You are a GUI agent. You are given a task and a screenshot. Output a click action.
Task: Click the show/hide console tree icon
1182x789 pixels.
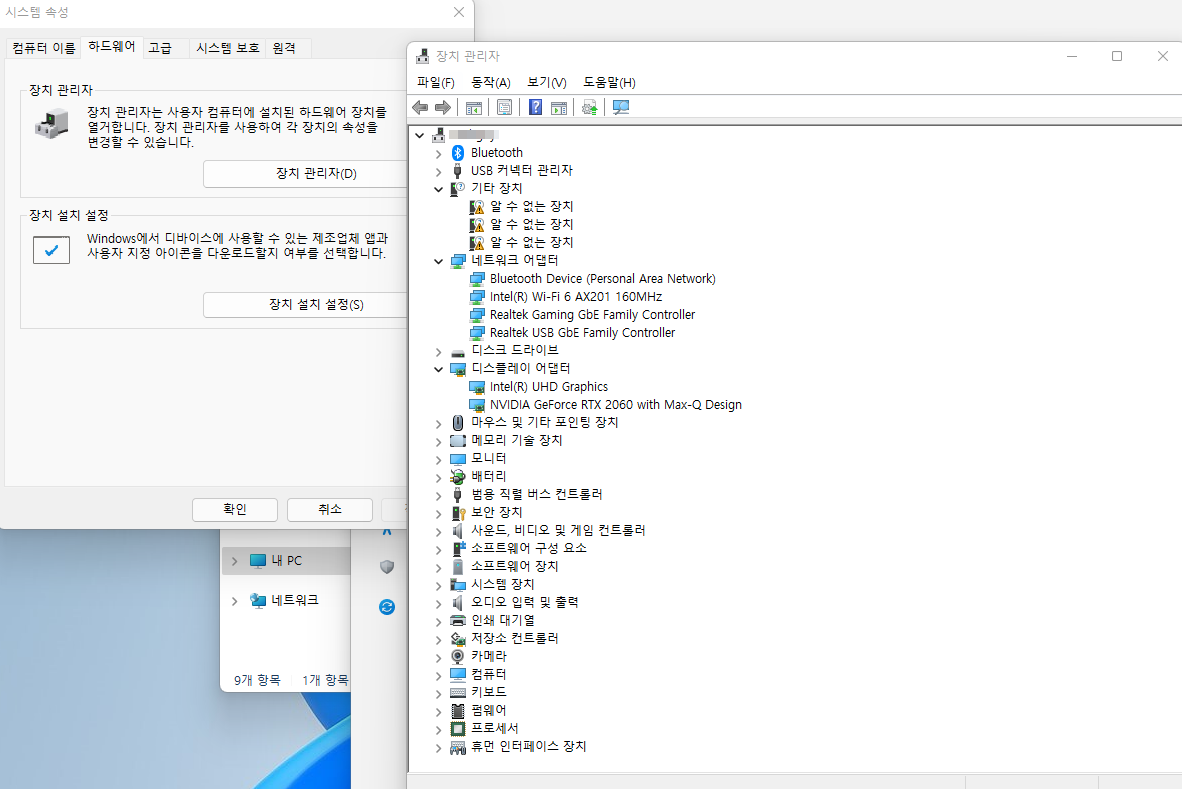point(473,108)
